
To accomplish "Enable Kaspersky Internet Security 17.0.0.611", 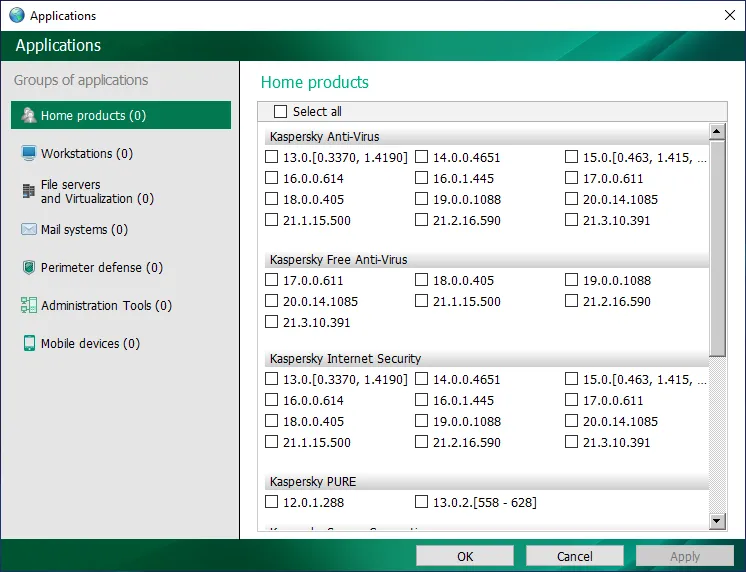I will pyautogui.click(x=571, y=400).
